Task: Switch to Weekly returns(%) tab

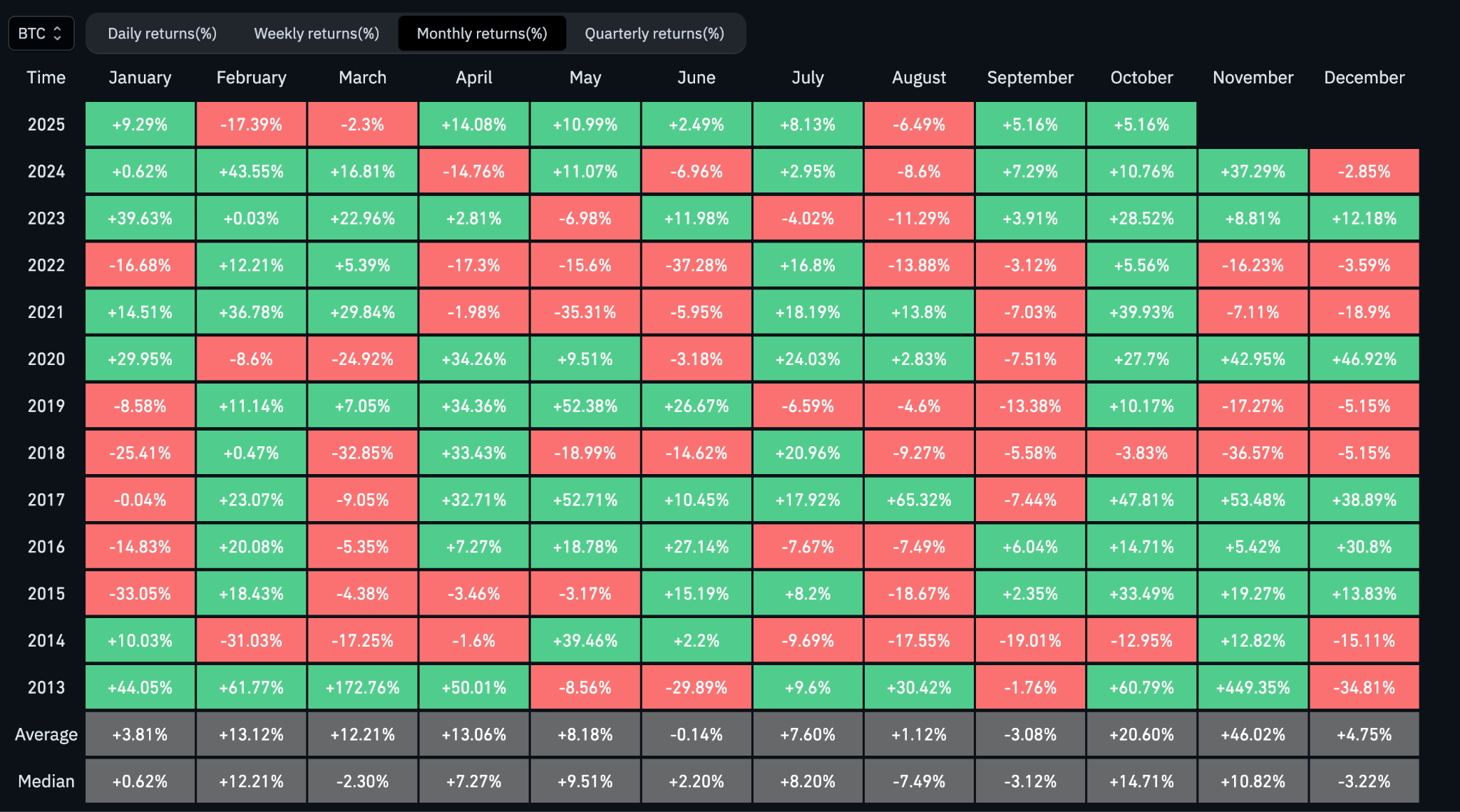Action: (317, 34)
